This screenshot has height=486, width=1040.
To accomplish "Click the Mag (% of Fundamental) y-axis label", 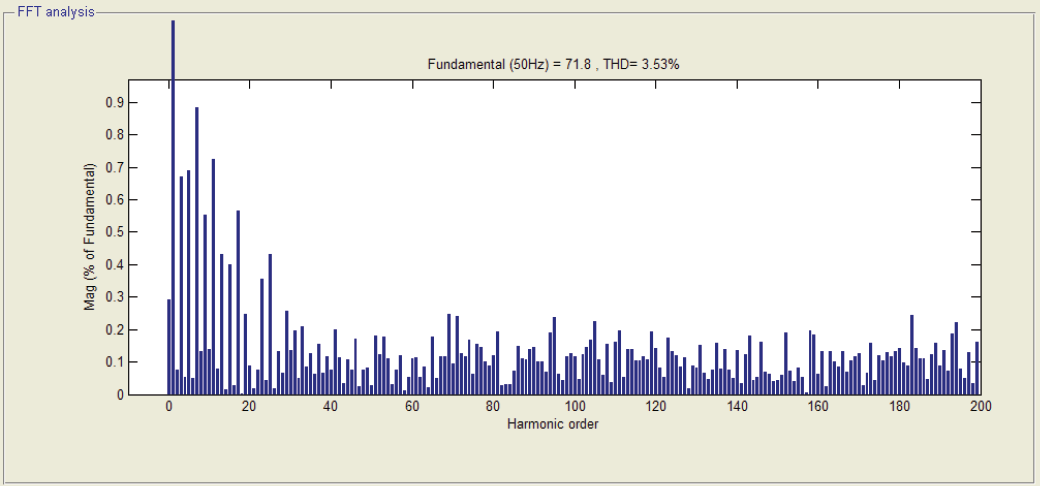I will (90, 237).
